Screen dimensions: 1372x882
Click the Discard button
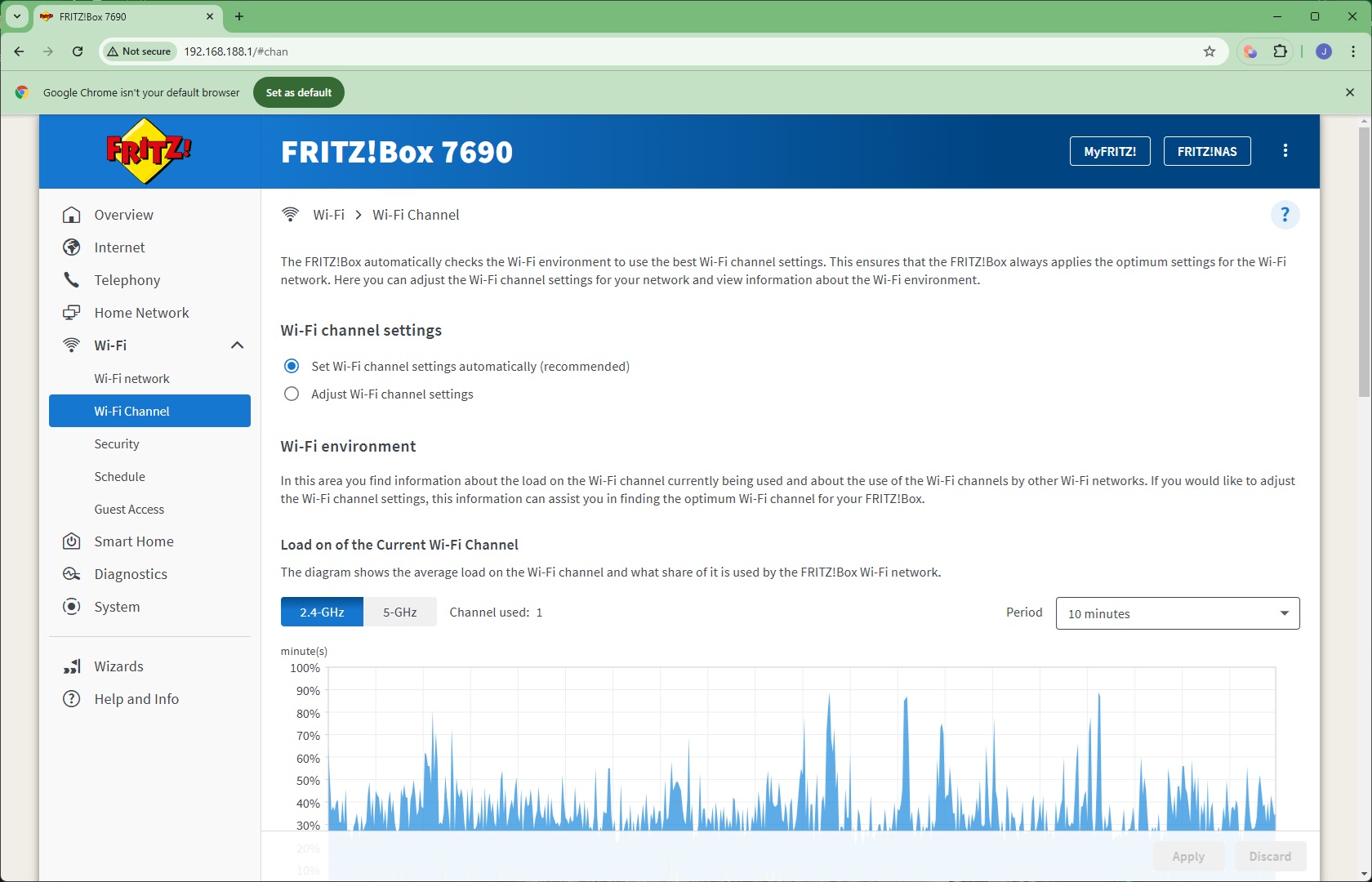click(1270, 856)
